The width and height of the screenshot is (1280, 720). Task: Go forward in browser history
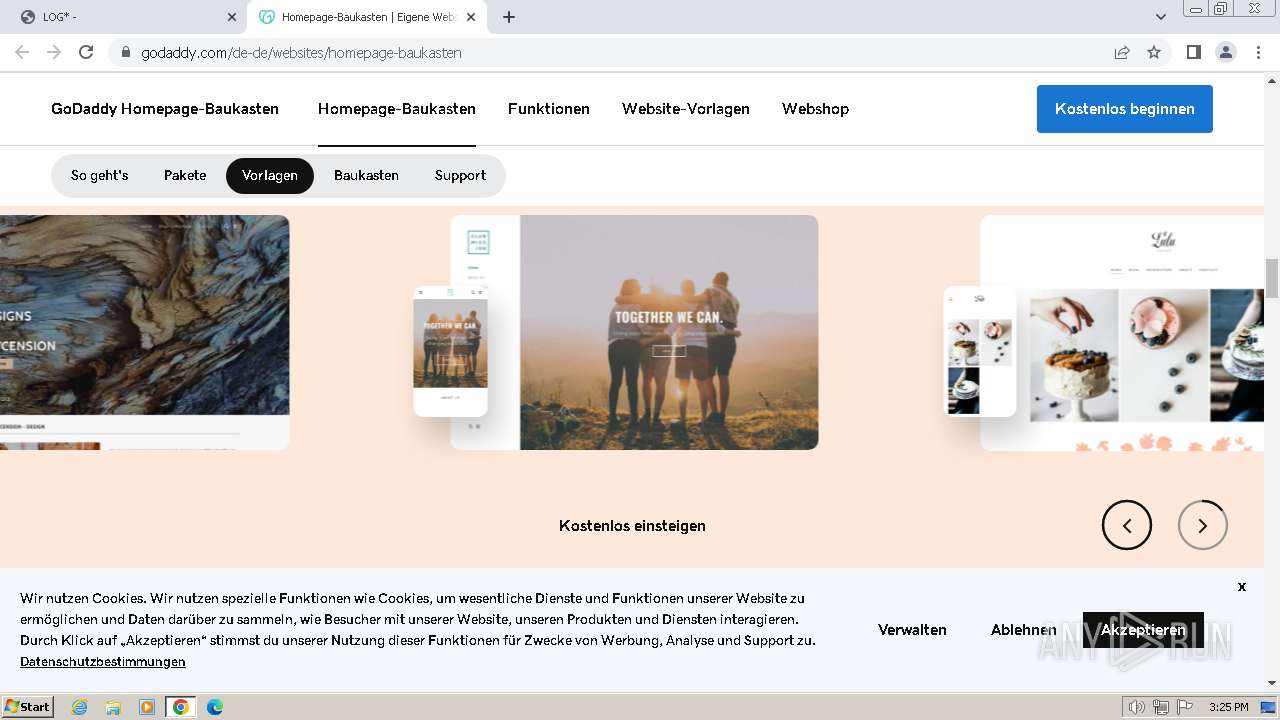(x=54, y=52)
